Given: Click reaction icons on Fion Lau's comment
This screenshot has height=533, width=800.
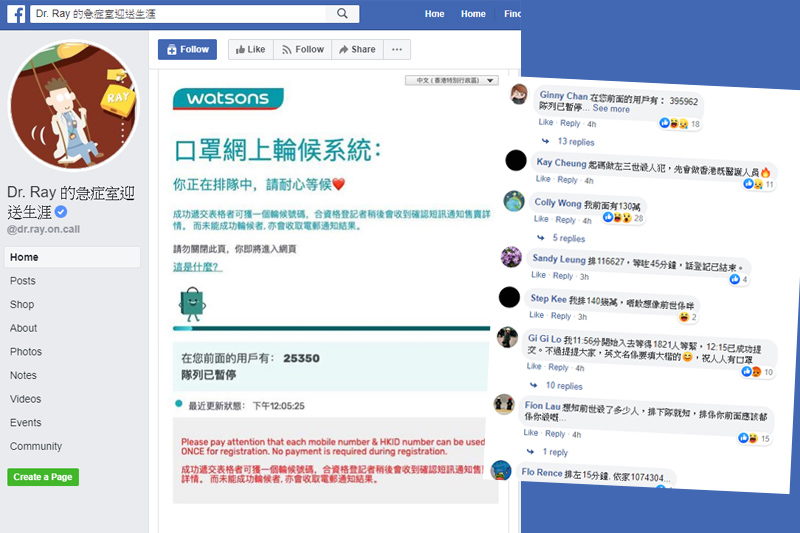Looking at the screenshot, I should [x=745, y=438].
